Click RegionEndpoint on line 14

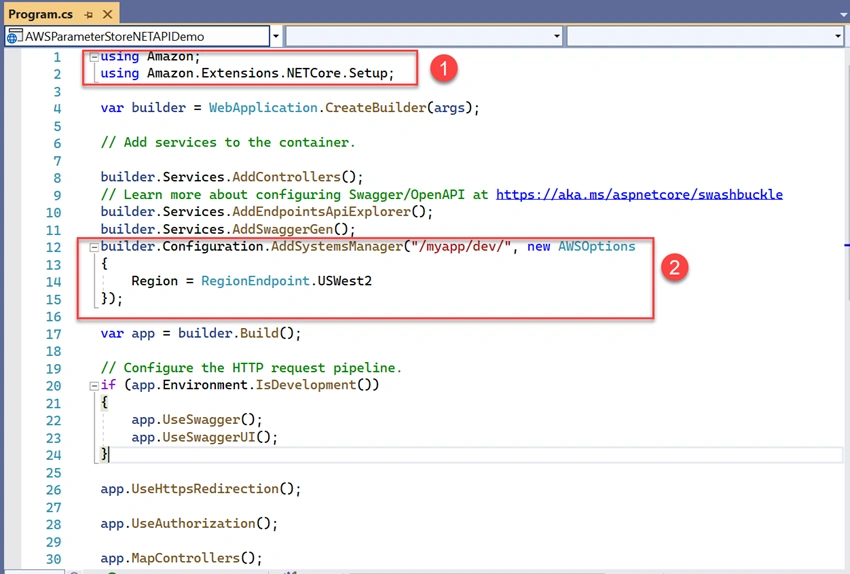[255, 281]
